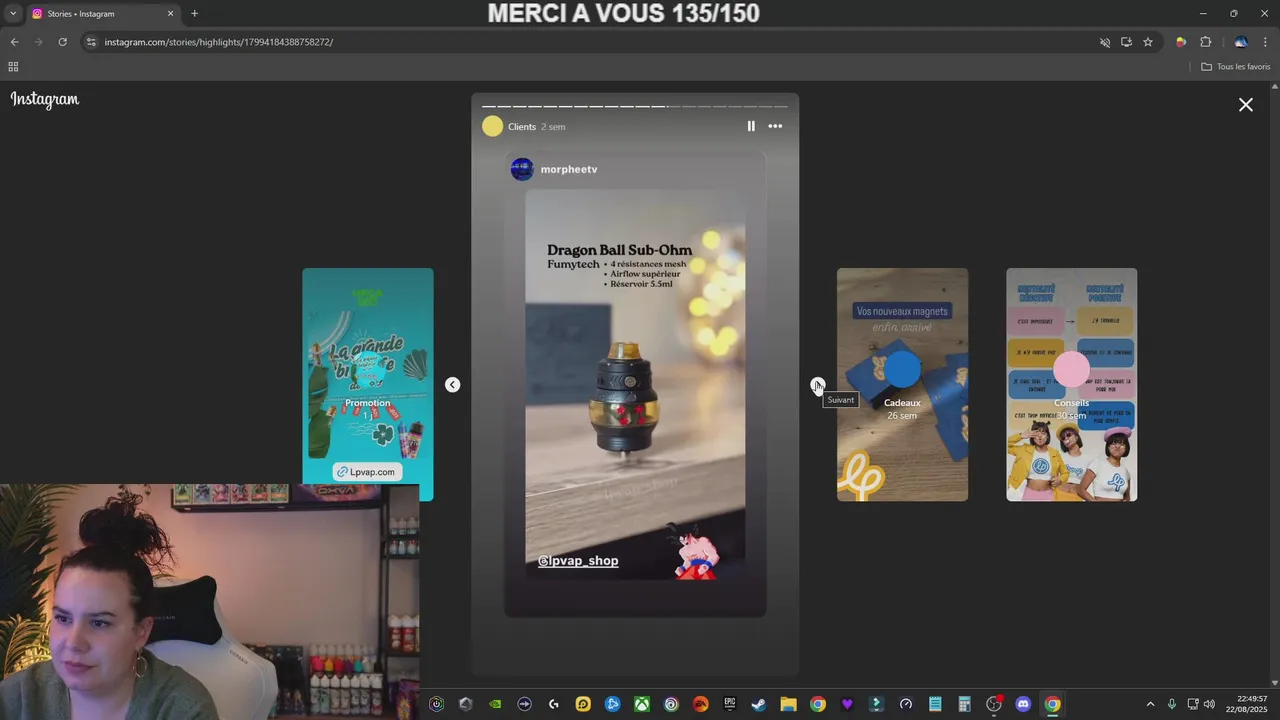1280x720 pixels.
Task: Click the microphone tray icon
Action: click(1172, 704)
